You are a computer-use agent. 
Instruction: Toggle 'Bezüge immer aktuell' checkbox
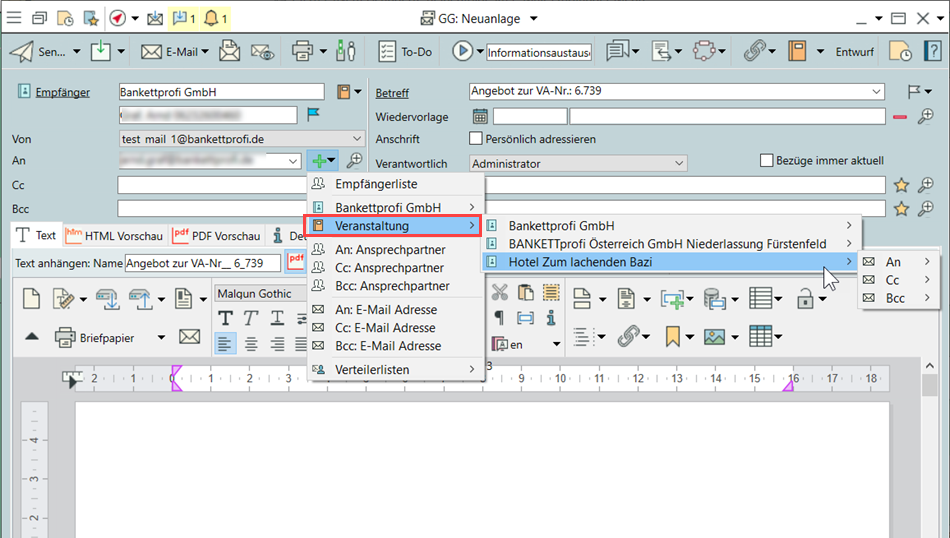pyautogui.click(x=767, y=160)
